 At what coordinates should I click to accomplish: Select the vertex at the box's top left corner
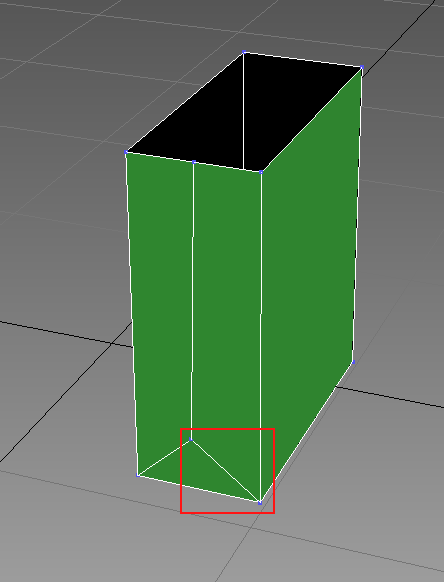(126, 152)
